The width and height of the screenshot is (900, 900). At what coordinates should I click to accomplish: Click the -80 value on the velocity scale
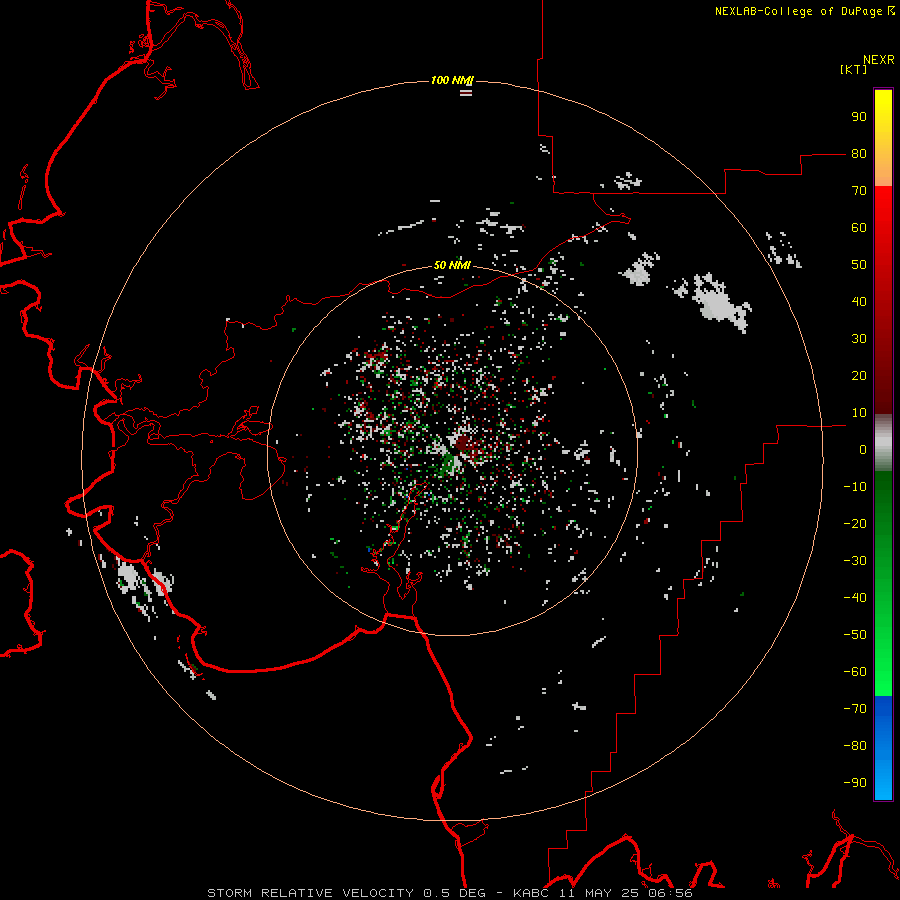[855, 746]
